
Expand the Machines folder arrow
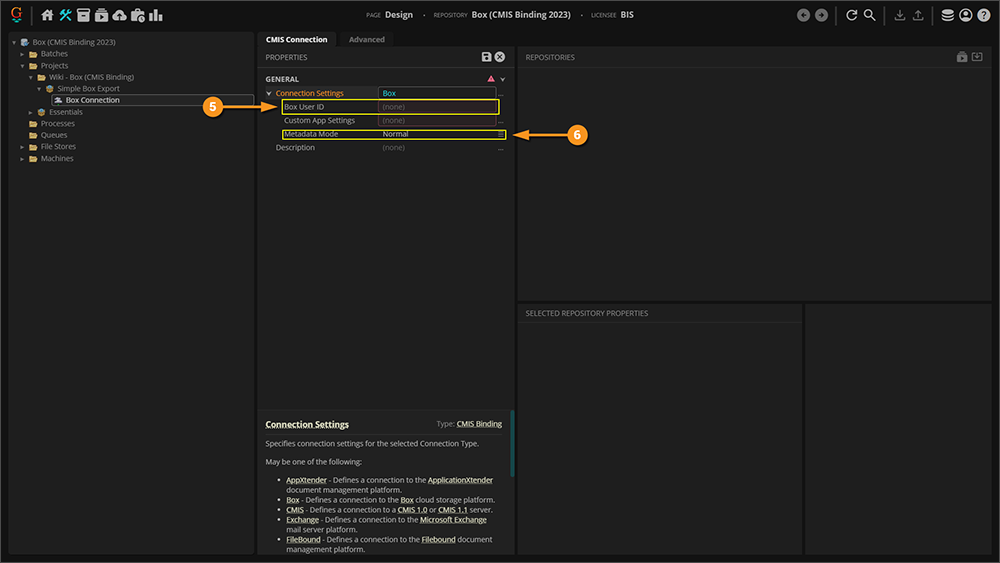click(22, 159)
